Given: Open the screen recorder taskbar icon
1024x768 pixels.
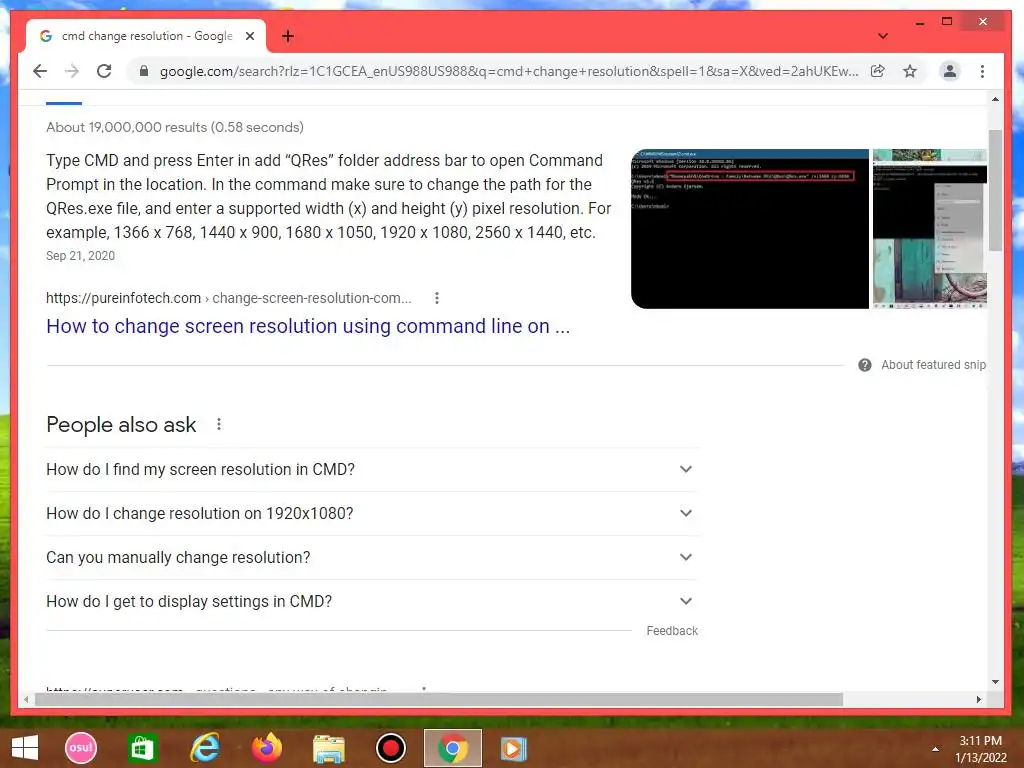Looking at the screenshot, I should click(x=391, y=748).
